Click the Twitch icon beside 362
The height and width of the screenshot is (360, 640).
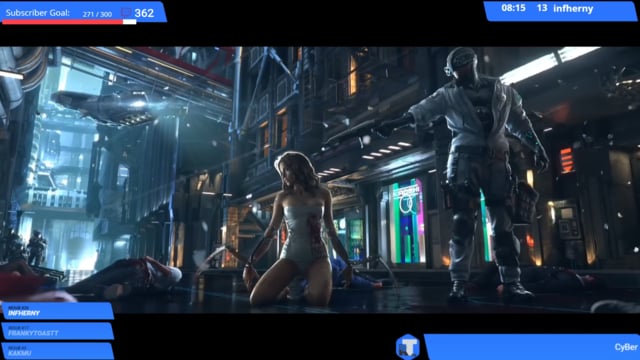126,13
